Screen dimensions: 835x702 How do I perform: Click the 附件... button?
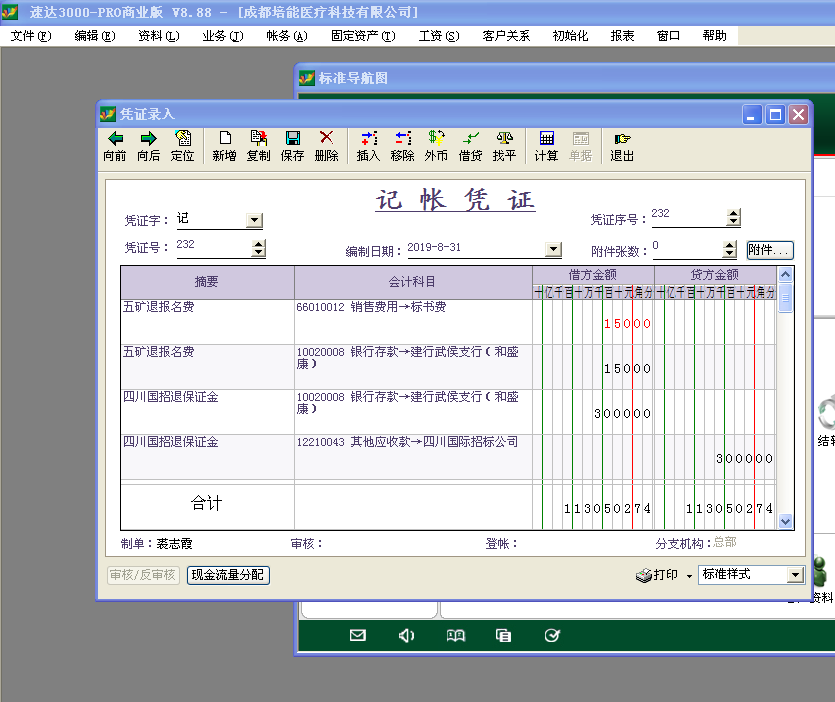pyautogui.click(x=769, y=250)
